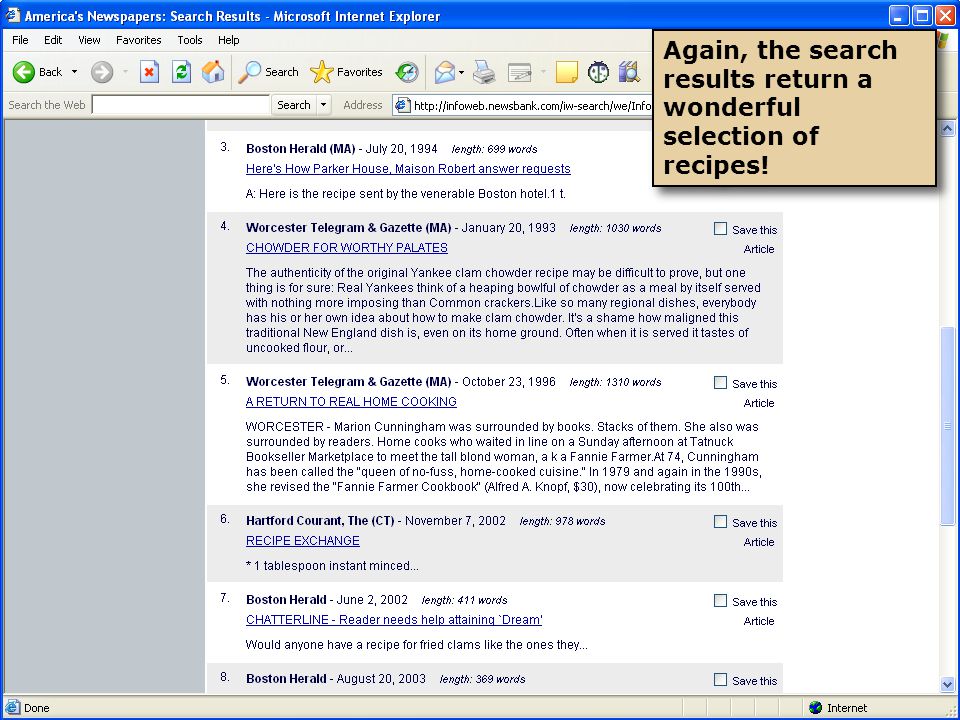Expand the web Search button dropdown arrow
Viewport: 960px width, 720px height.
[x=323, y=105]
